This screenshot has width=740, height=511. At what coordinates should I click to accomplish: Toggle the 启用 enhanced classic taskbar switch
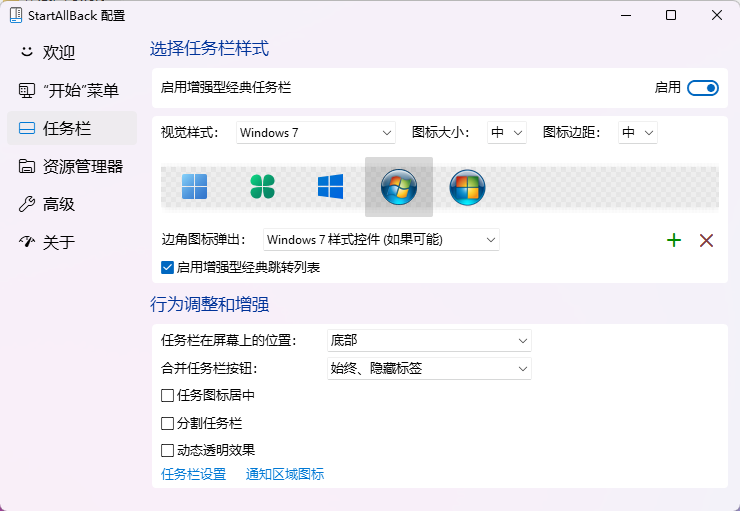(x=703, y=88)
